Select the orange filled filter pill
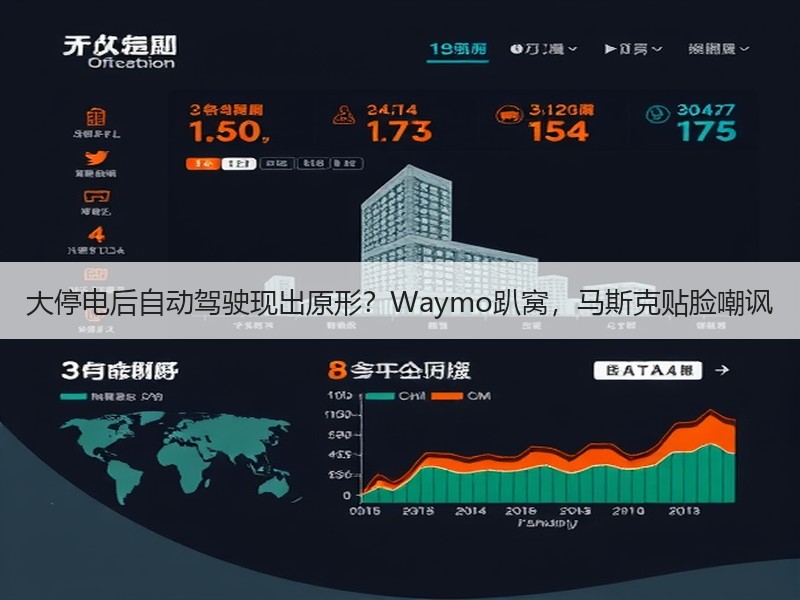The width and height of the screenshot is (800, 600). pos(203,164)
